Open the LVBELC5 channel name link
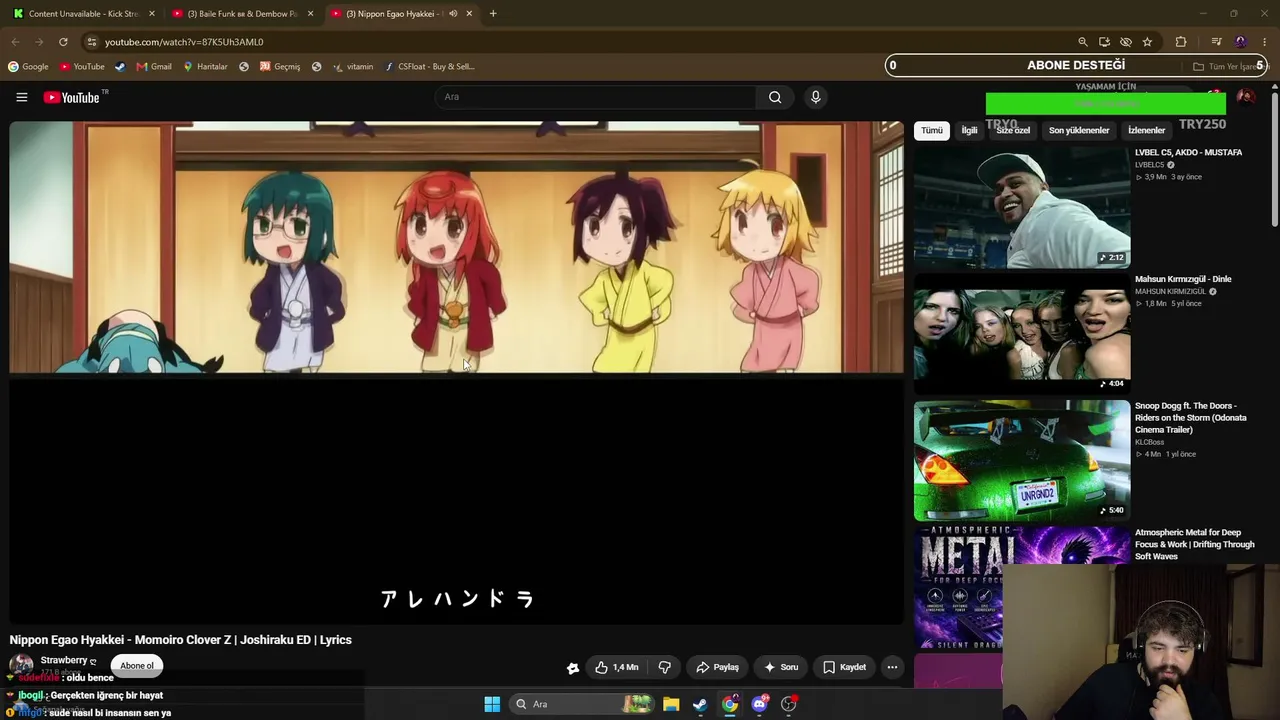The width and height of the screenshot is (1280, 720). 1150,165
